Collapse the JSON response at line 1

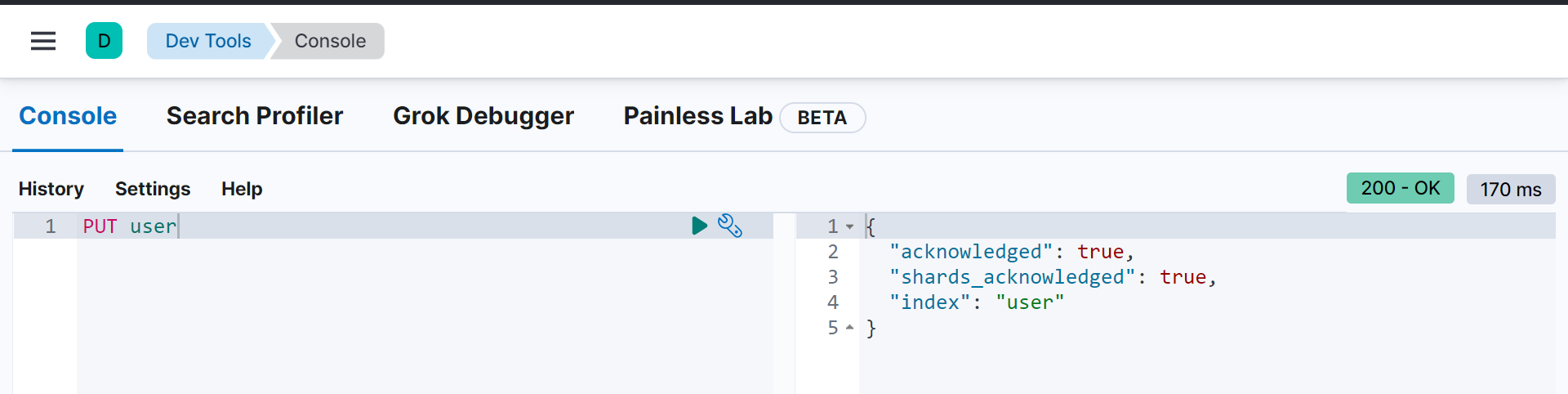850,226
